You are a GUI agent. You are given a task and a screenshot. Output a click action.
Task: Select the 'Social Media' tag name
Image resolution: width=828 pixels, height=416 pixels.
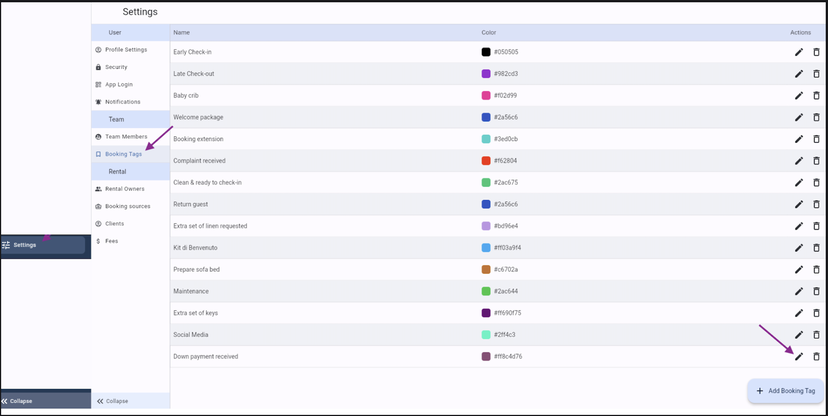189,335
